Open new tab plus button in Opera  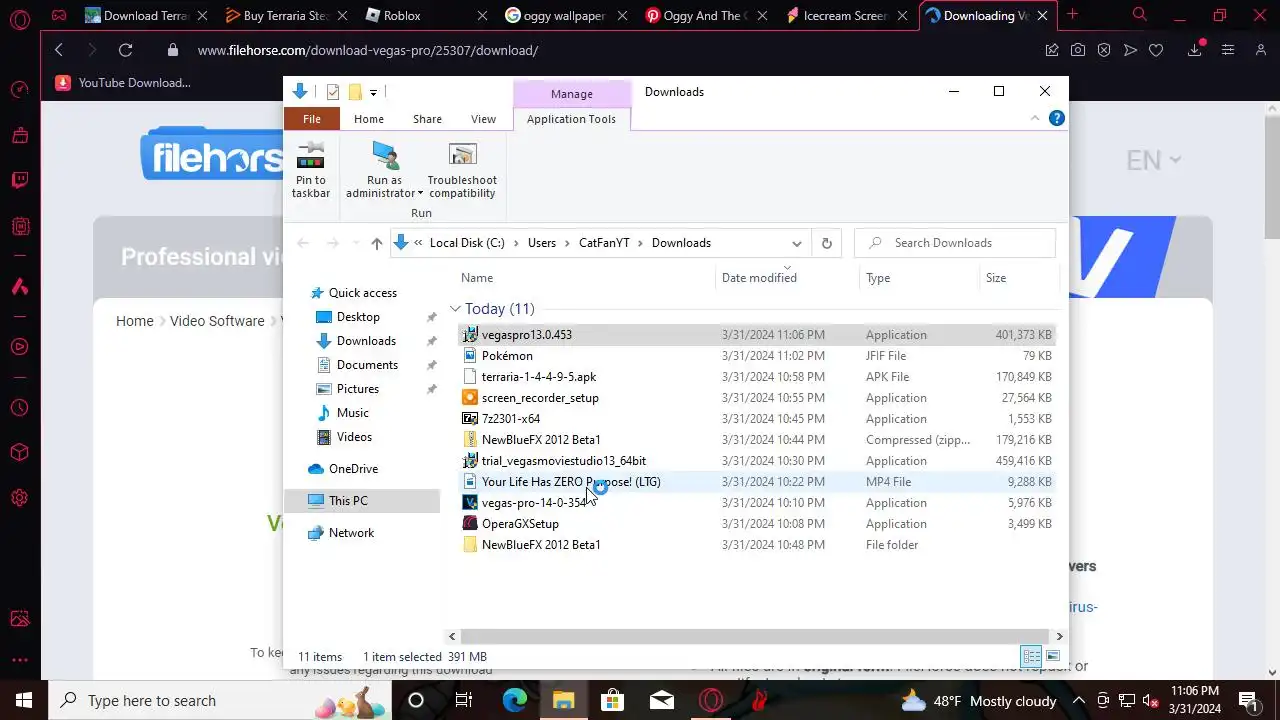[x=1072, y=14]
